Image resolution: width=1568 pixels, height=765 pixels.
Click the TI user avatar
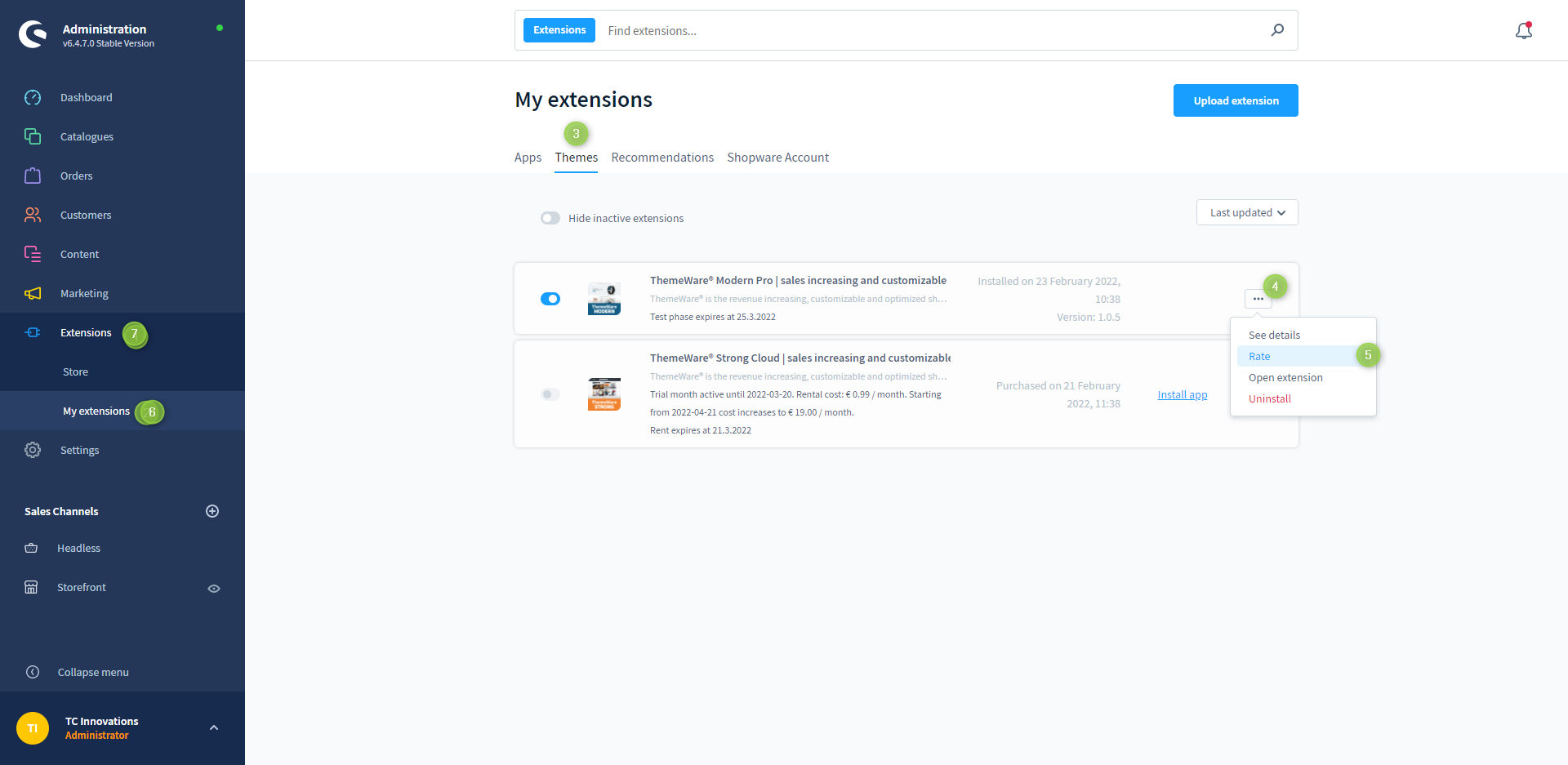33,728
